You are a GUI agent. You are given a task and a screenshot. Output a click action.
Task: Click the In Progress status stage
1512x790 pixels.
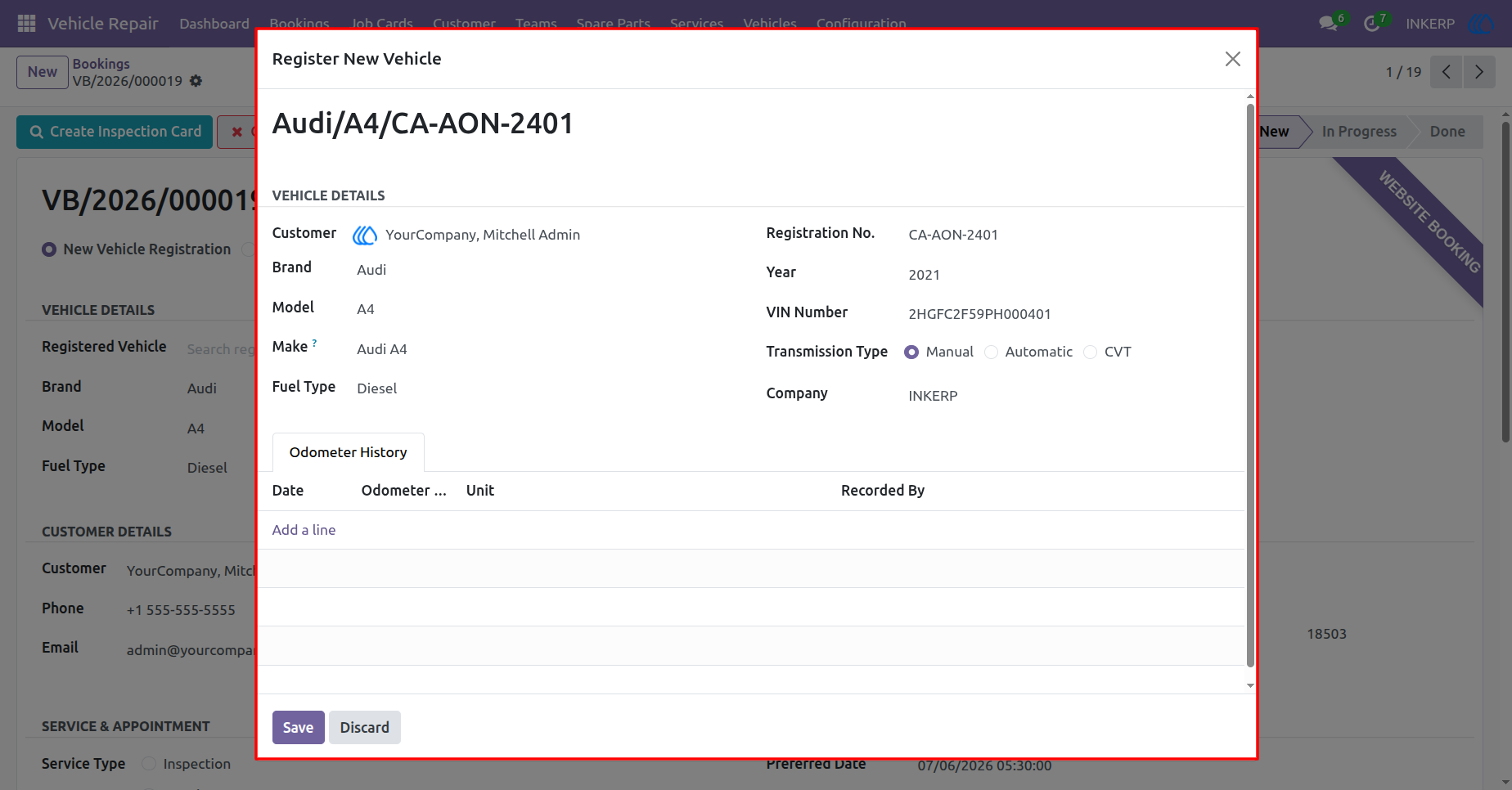1359,132
